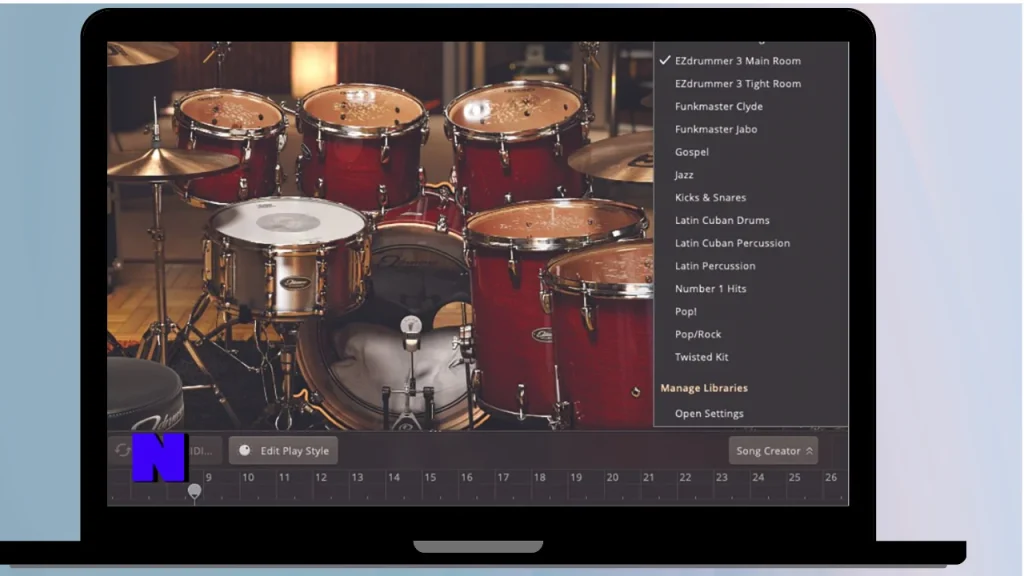Click the Manage Libraries heading

[x=704, y=388]
